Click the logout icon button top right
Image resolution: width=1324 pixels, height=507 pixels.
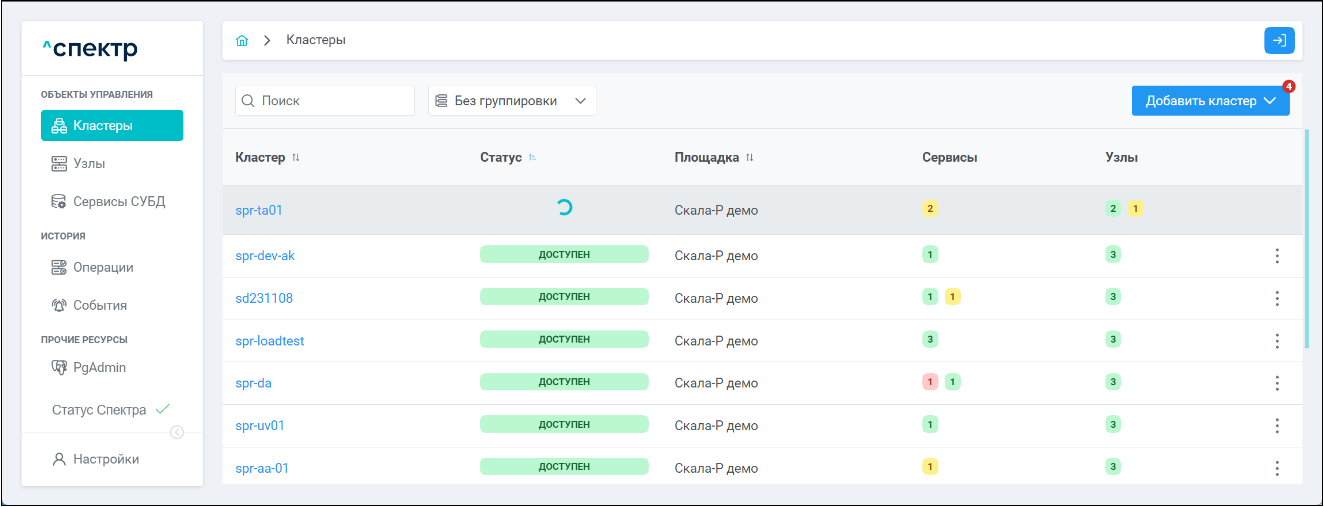click(x=1279, y=40)
